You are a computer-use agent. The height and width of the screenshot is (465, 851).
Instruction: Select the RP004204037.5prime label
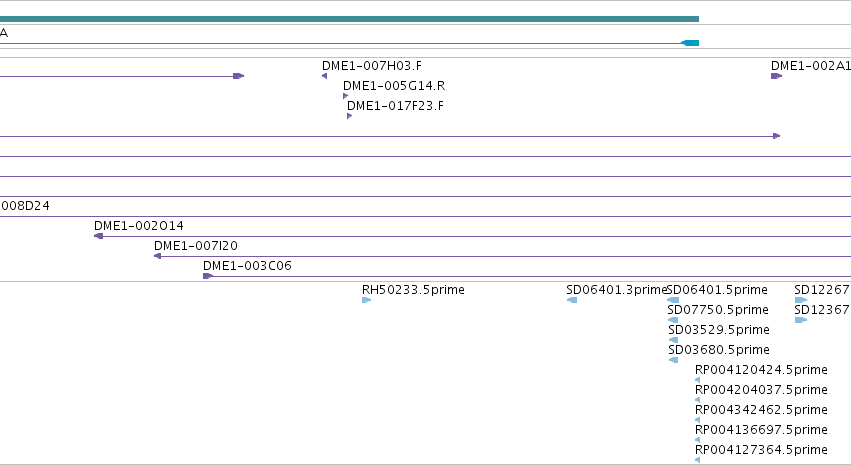click(761, 390)
